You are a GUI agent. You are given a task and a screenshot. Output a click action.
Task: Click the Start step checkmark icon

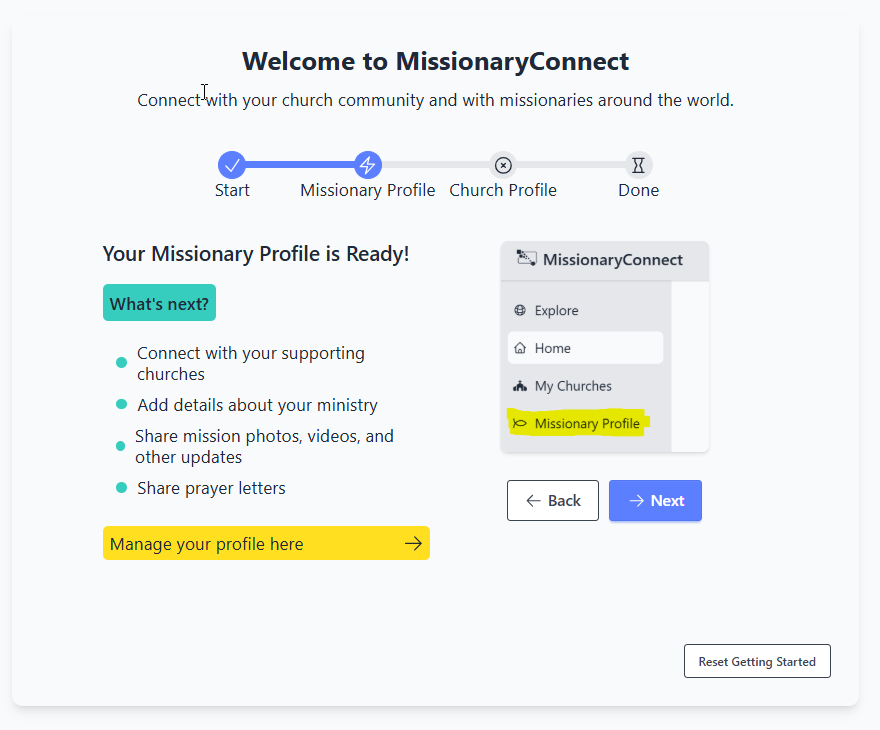point(232,165)
